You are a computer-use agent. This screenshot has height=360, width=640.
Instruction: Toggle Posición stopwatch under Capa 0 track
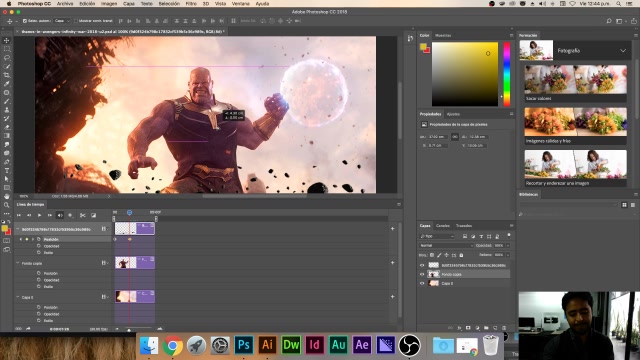click(39, 307)
